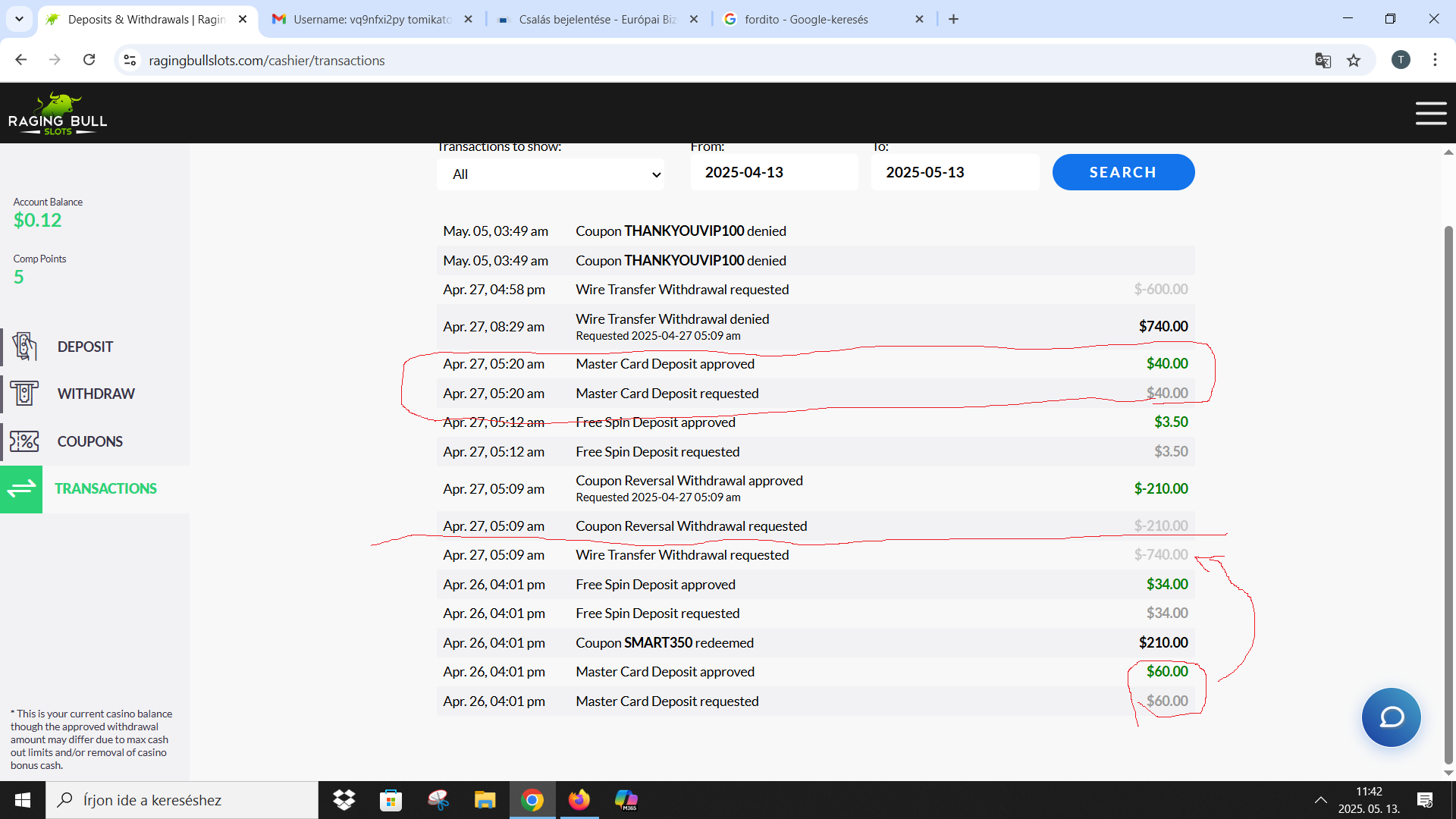1456x819 pixels.
Task: Open Google Translate page icon
Action: coord(1323,60)
